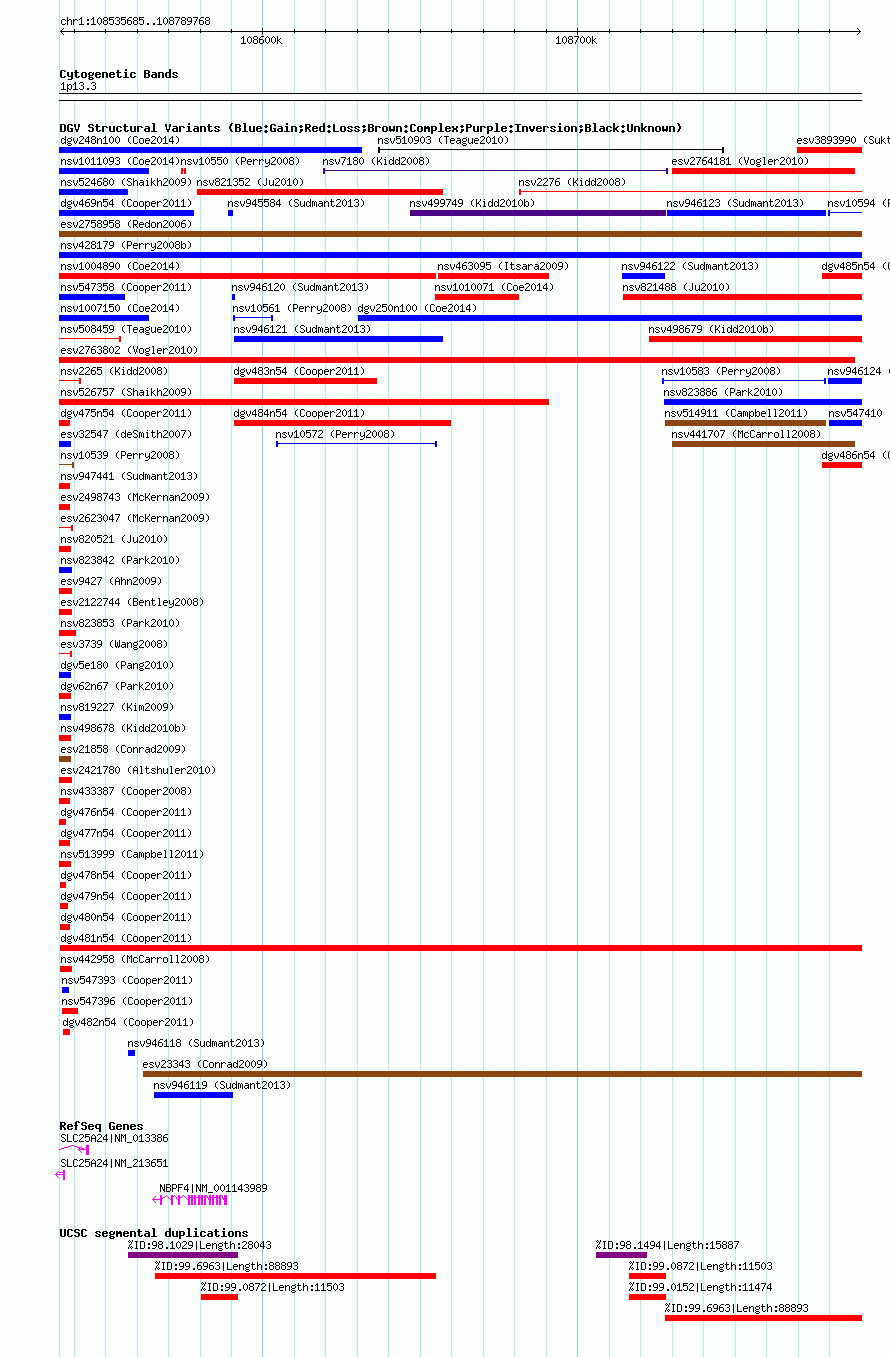This screenshot has width=890, height=1357.
Task: Click dgv469n54 (Cooper2011) label
Action: [126, 204]
